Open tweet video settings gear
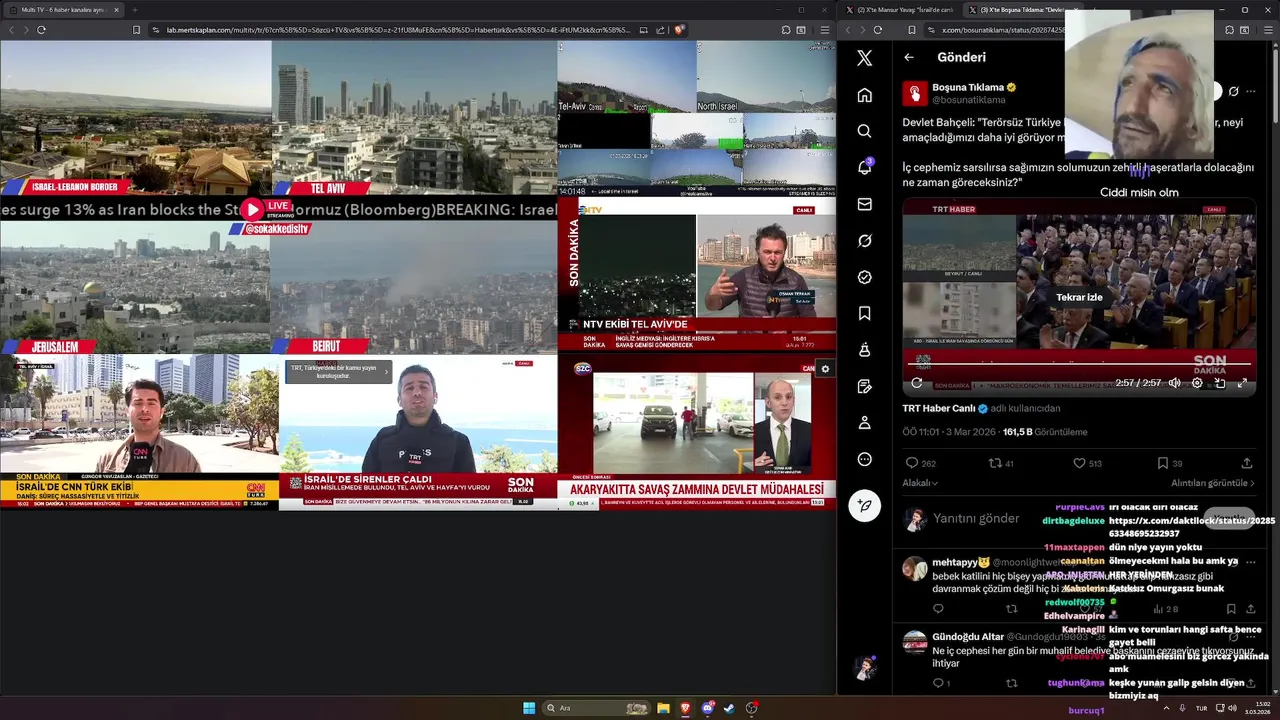1280x720 pixels. click(1197, 383)
